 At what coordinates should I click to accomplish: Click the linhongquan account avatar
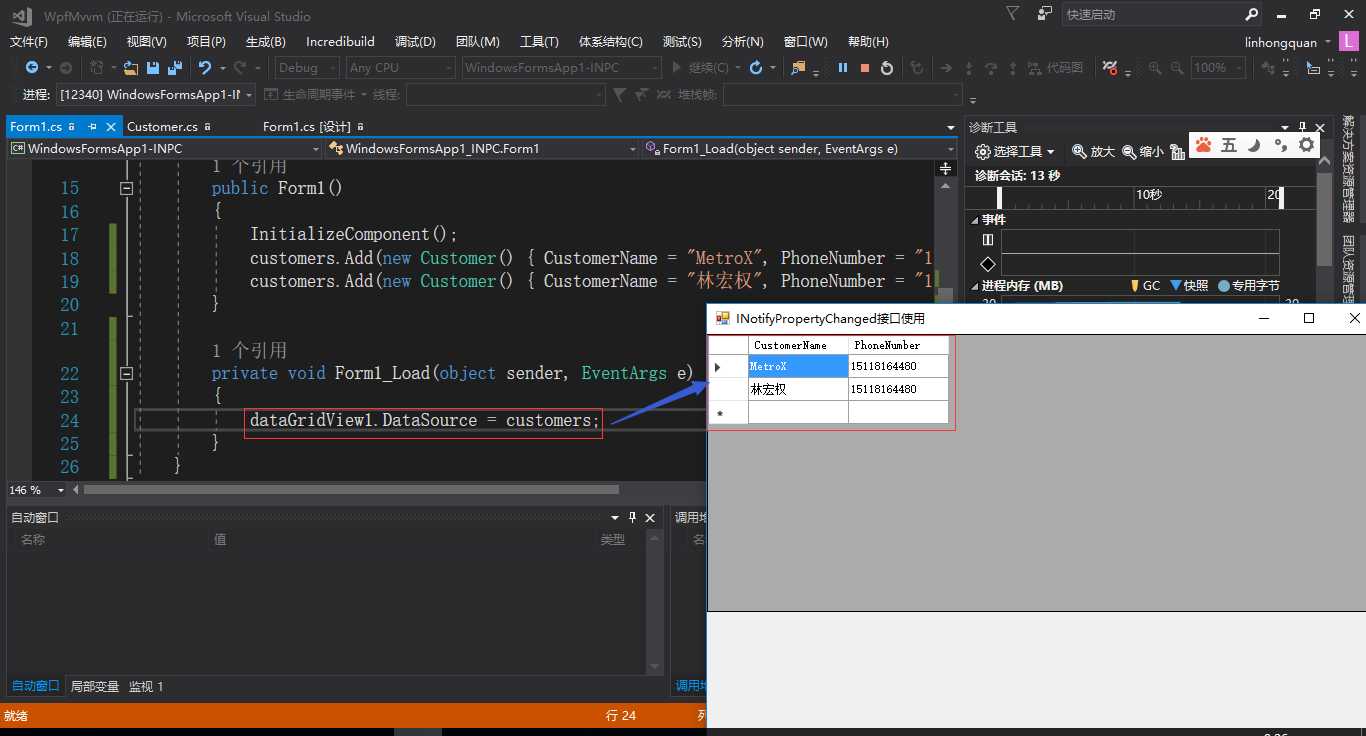1351,42
